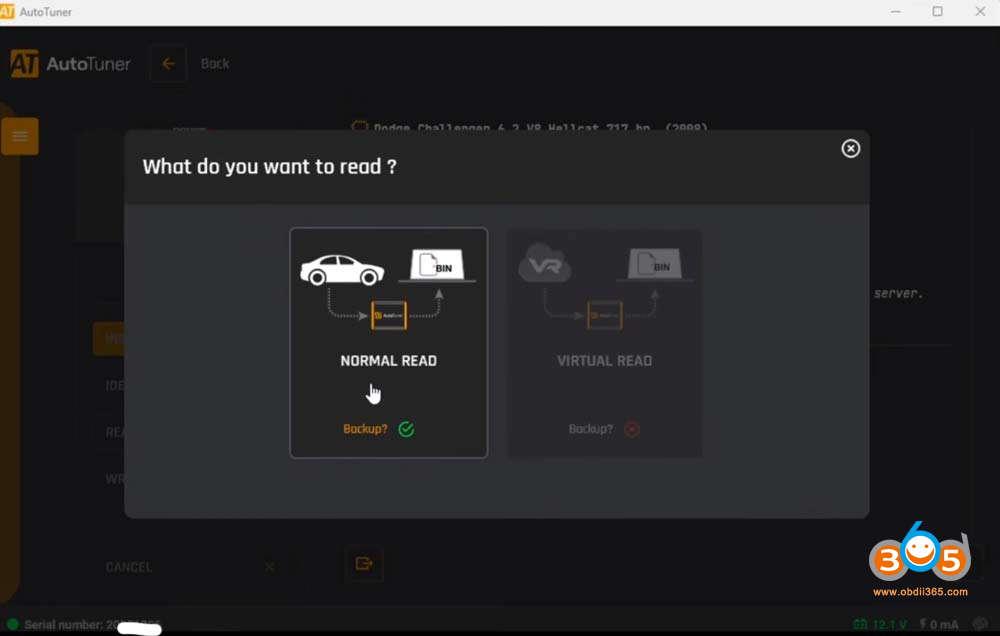Click the green Backup checkmark indicator

tap(406, 429)
